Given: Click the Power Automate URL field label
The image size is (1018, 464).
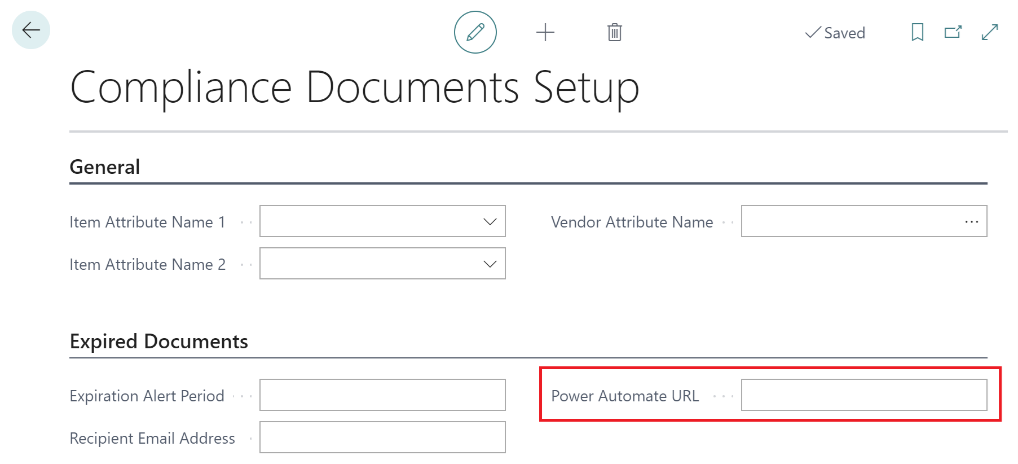Looking at the screenshot, I should tap(625, 396).
